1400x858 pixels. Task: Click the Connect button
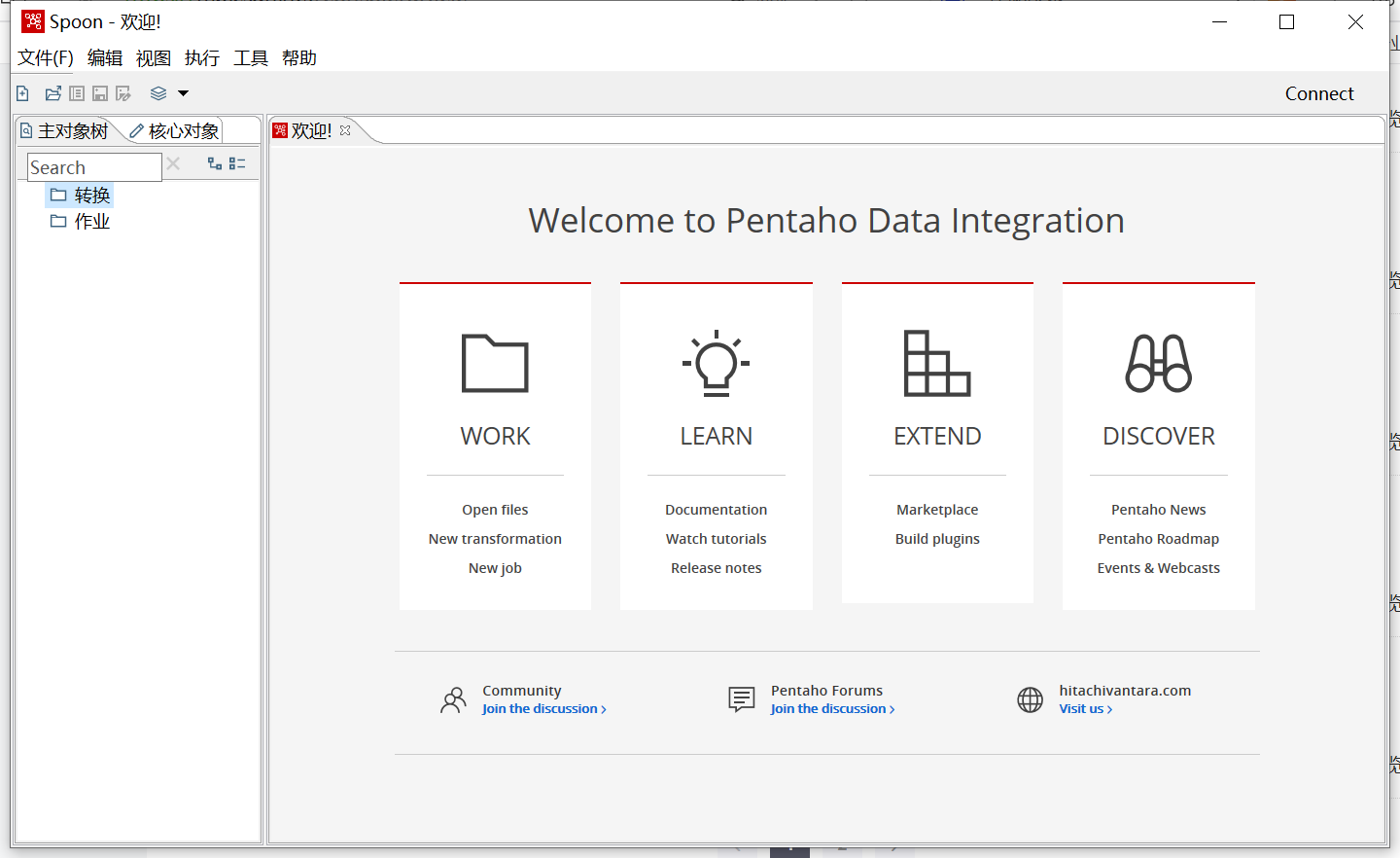1319,93
